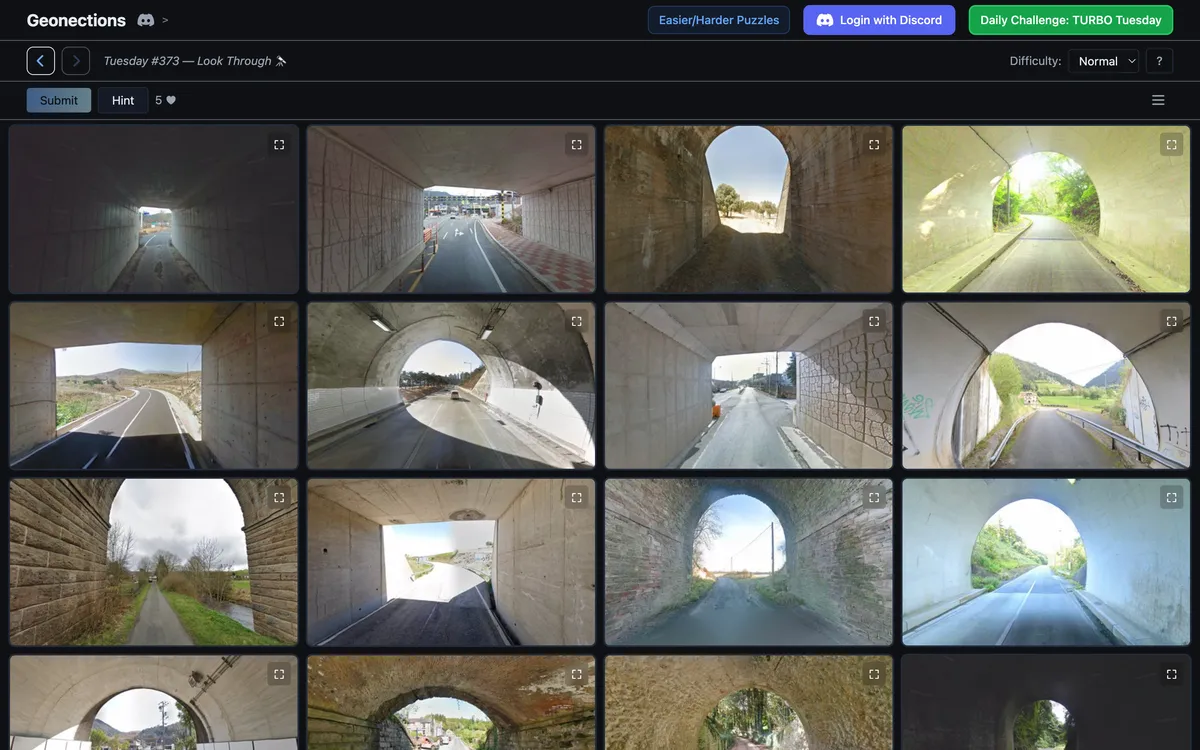The image size is (1200, 750).
Task: Click the Discord icon beside the Geonections logo
Action: click(x=145, y=20)
